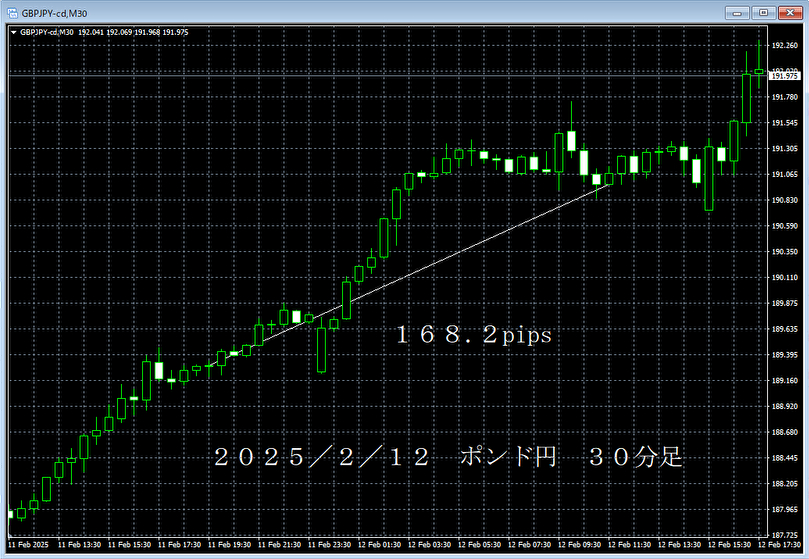809x559 pixels.
Task: Click the 189.160 price axis label
Action: click(784, 381)
